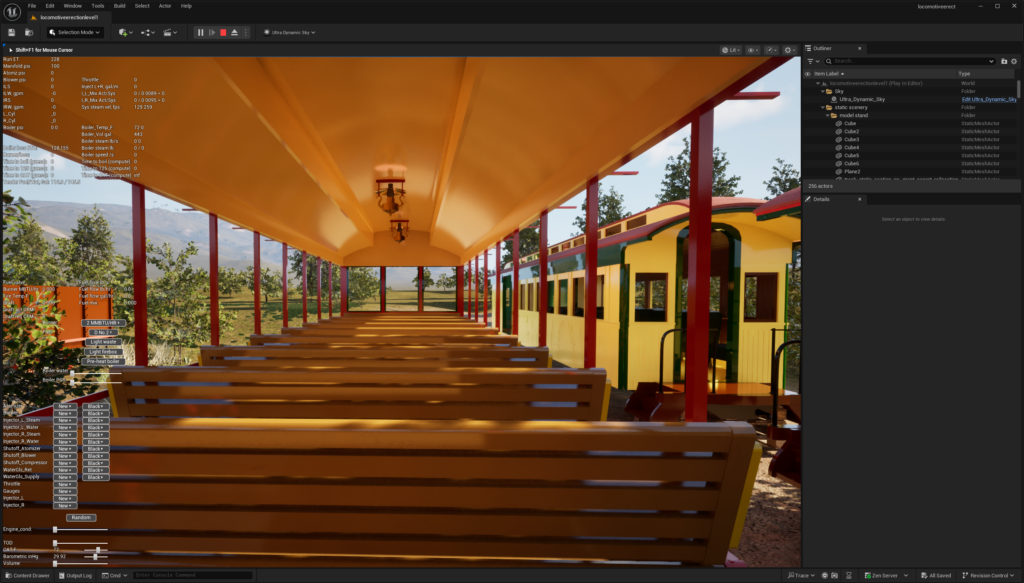
Task: Toggle visibility column header in Outliner
Action: pyautogui.click(x=808, y=73)
